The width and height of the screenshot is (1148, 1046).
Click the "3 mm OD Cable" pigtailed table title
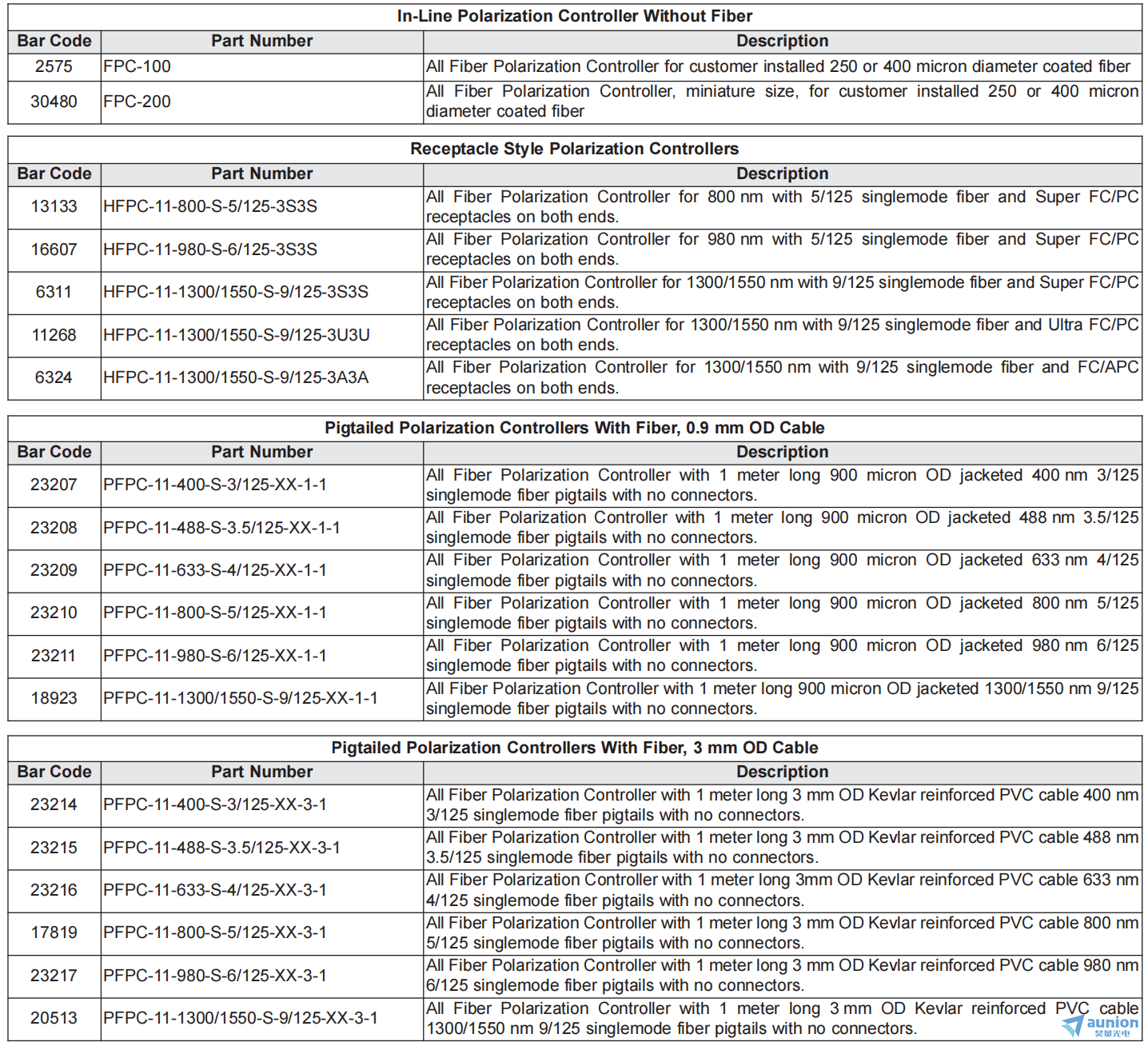click(574, 748)
